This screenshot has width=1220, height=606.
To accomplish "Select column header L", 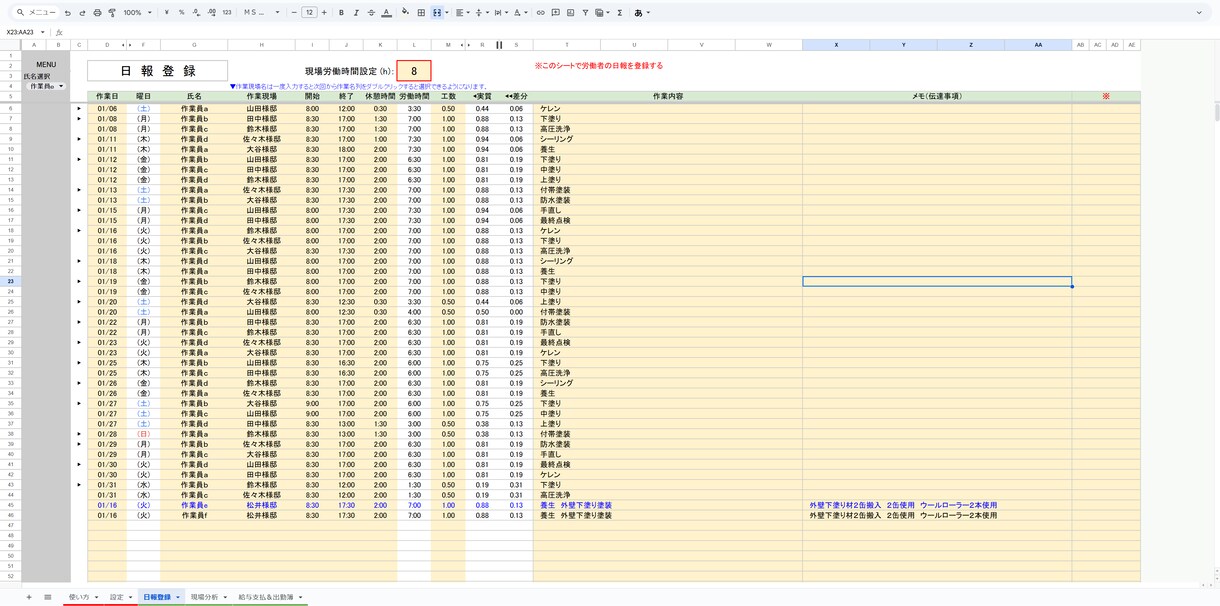I will (414, 45).
